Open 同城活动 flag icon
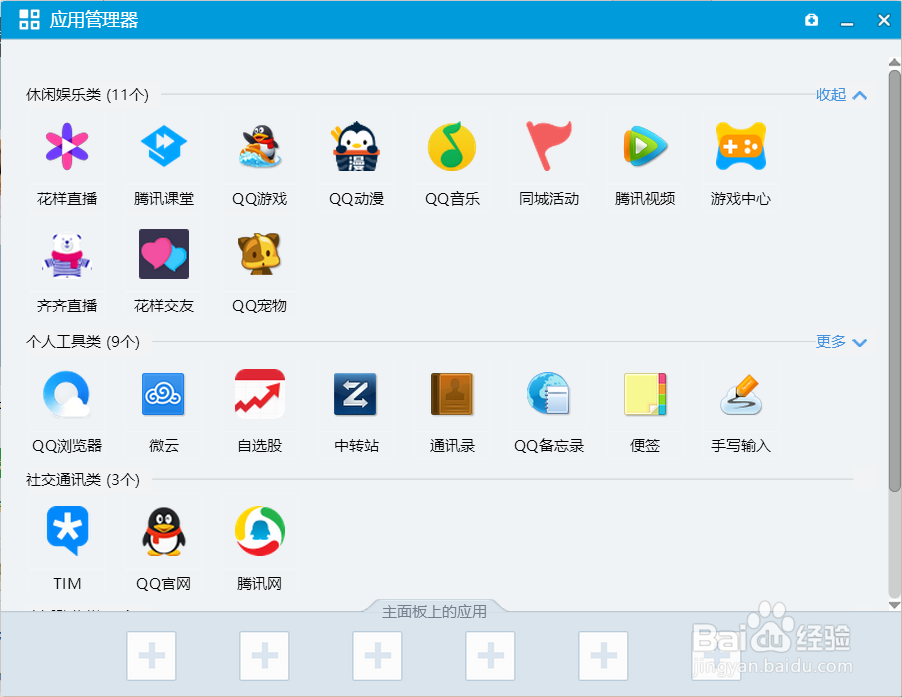 (548, 146)
